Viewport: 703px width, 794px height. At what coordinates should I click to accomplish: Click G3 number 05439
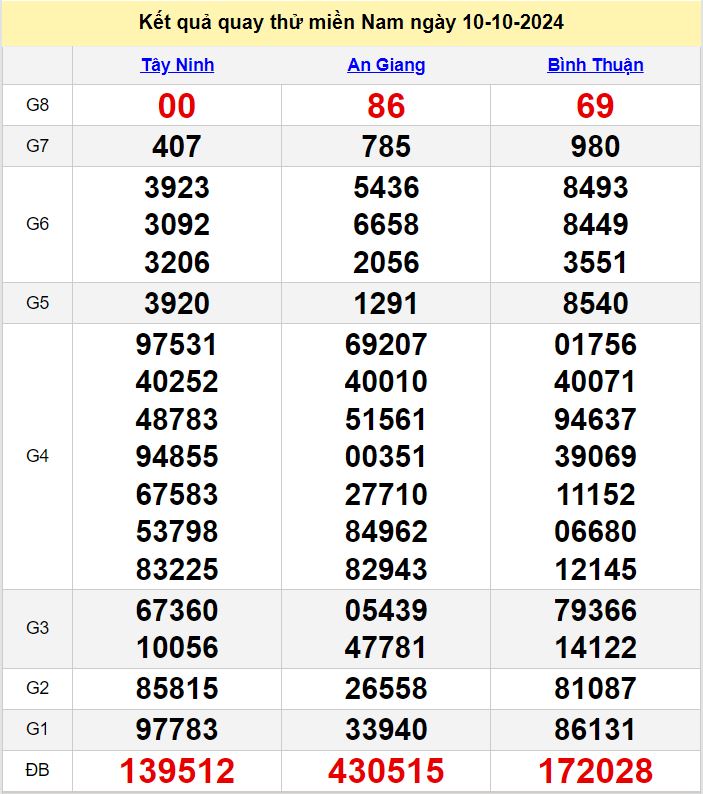(x=386, y=610)
